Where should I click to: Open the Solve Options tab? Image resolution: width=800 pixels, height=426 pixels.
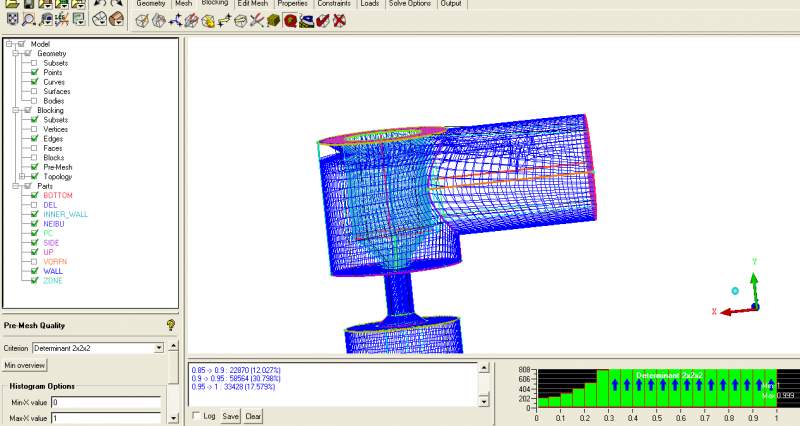point(410,4)
